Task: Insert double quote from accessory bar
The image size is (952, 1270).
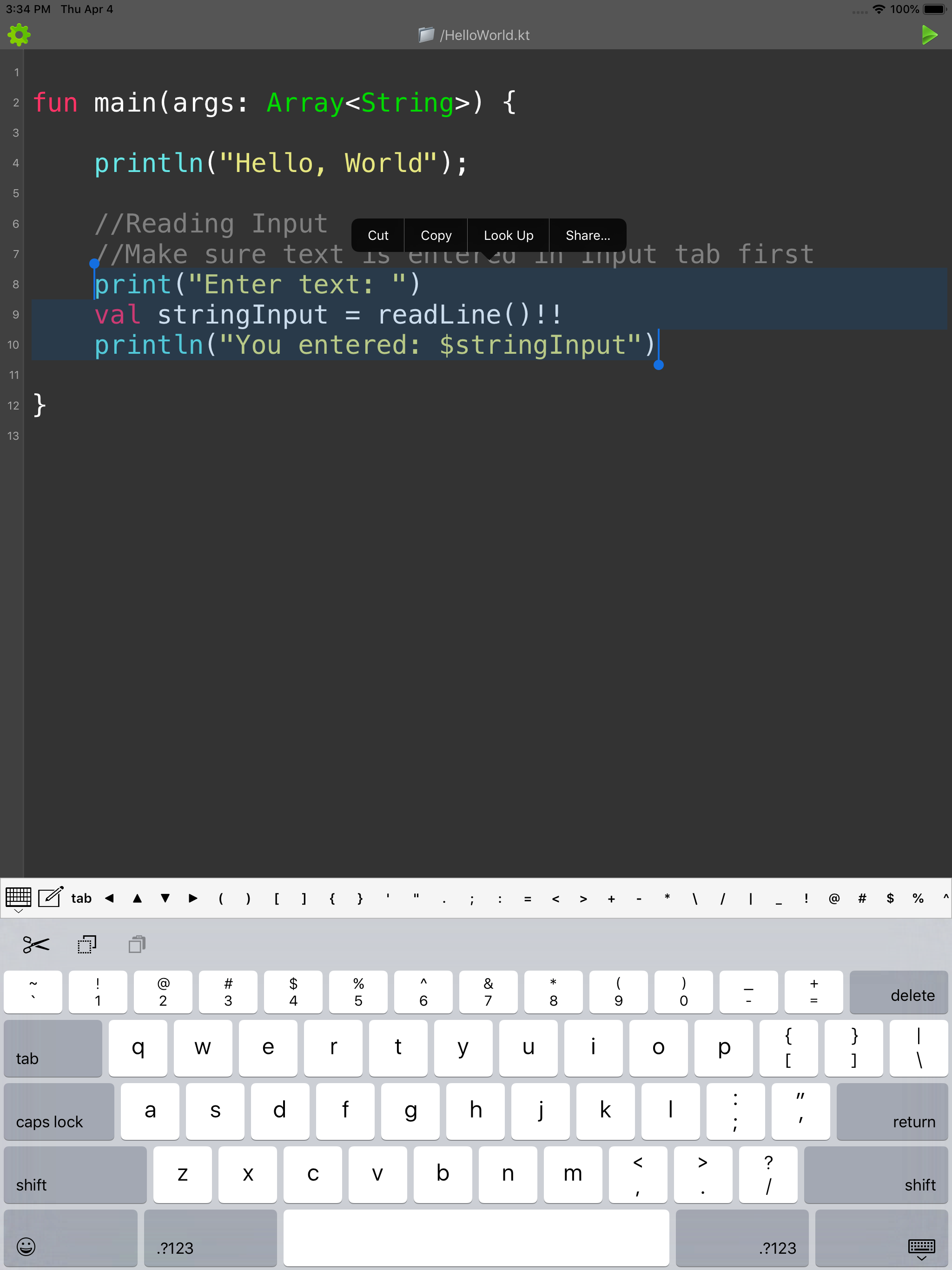Action: pyautogui.click(x=416, y=897)
